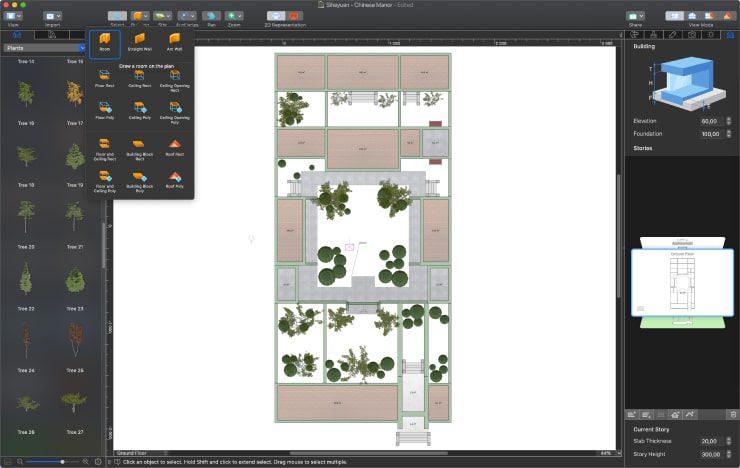
Task: Click the Foundation value field
Action: click(712, 134)
